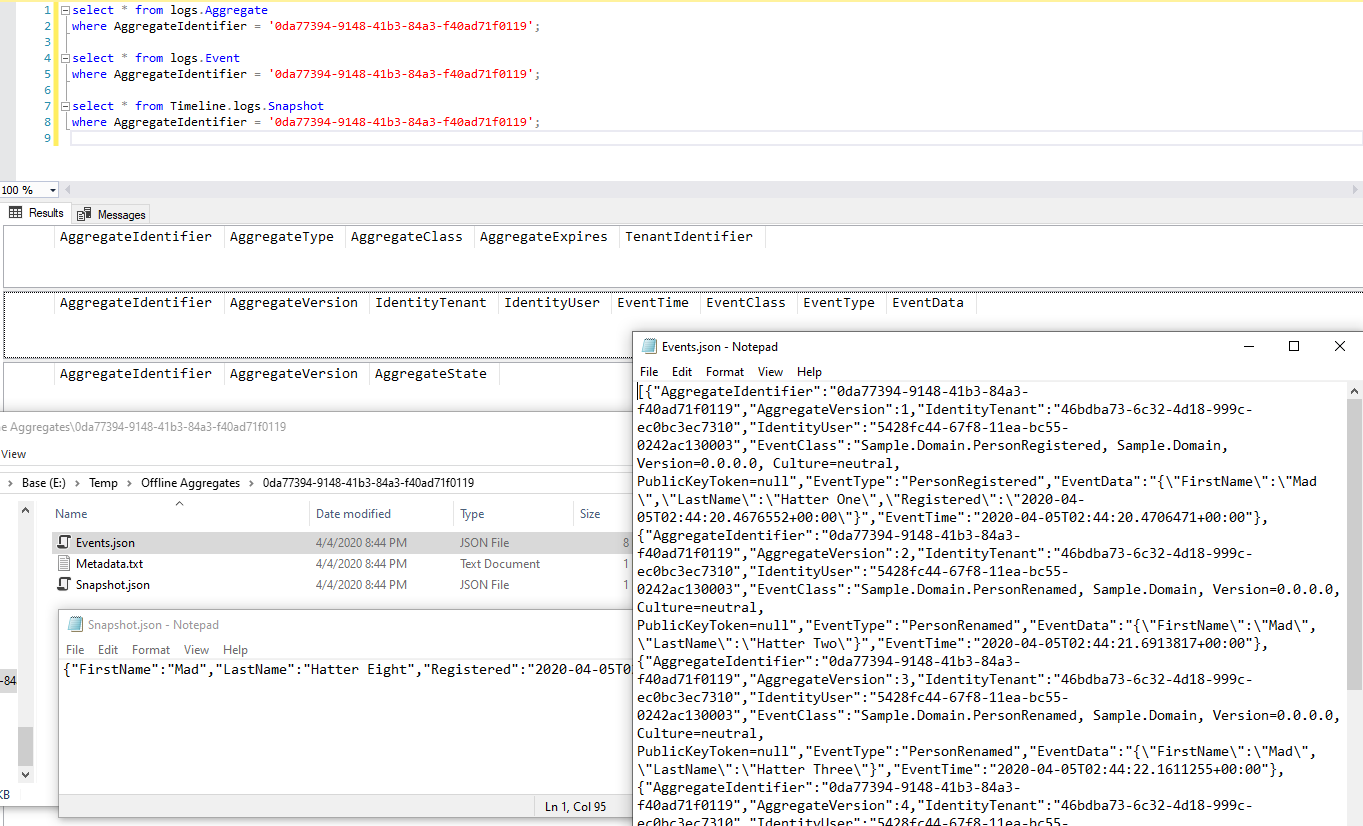Select Metadata.txt file in Explorer

click(x=109, y=564)
